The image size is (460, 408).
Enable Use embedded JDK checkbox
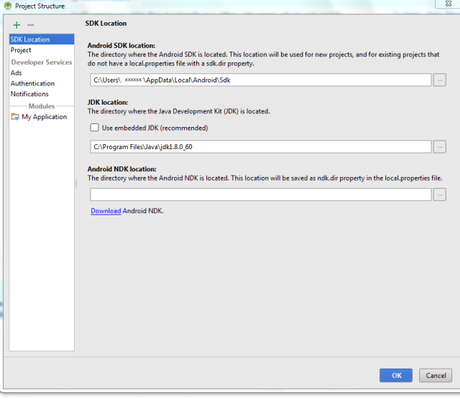(95, 127)
